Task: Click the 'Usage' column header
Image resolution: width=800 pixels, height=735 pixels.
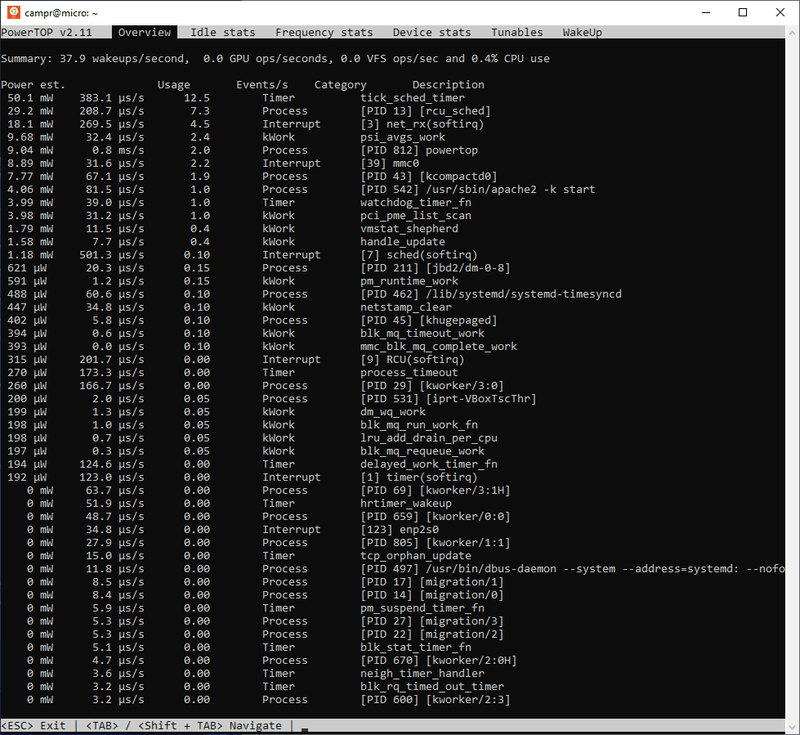Action: pos(173,85)
